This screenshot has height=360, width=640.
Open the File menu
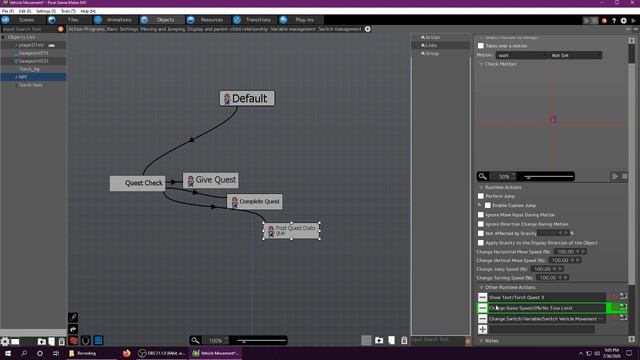point(8,11)
